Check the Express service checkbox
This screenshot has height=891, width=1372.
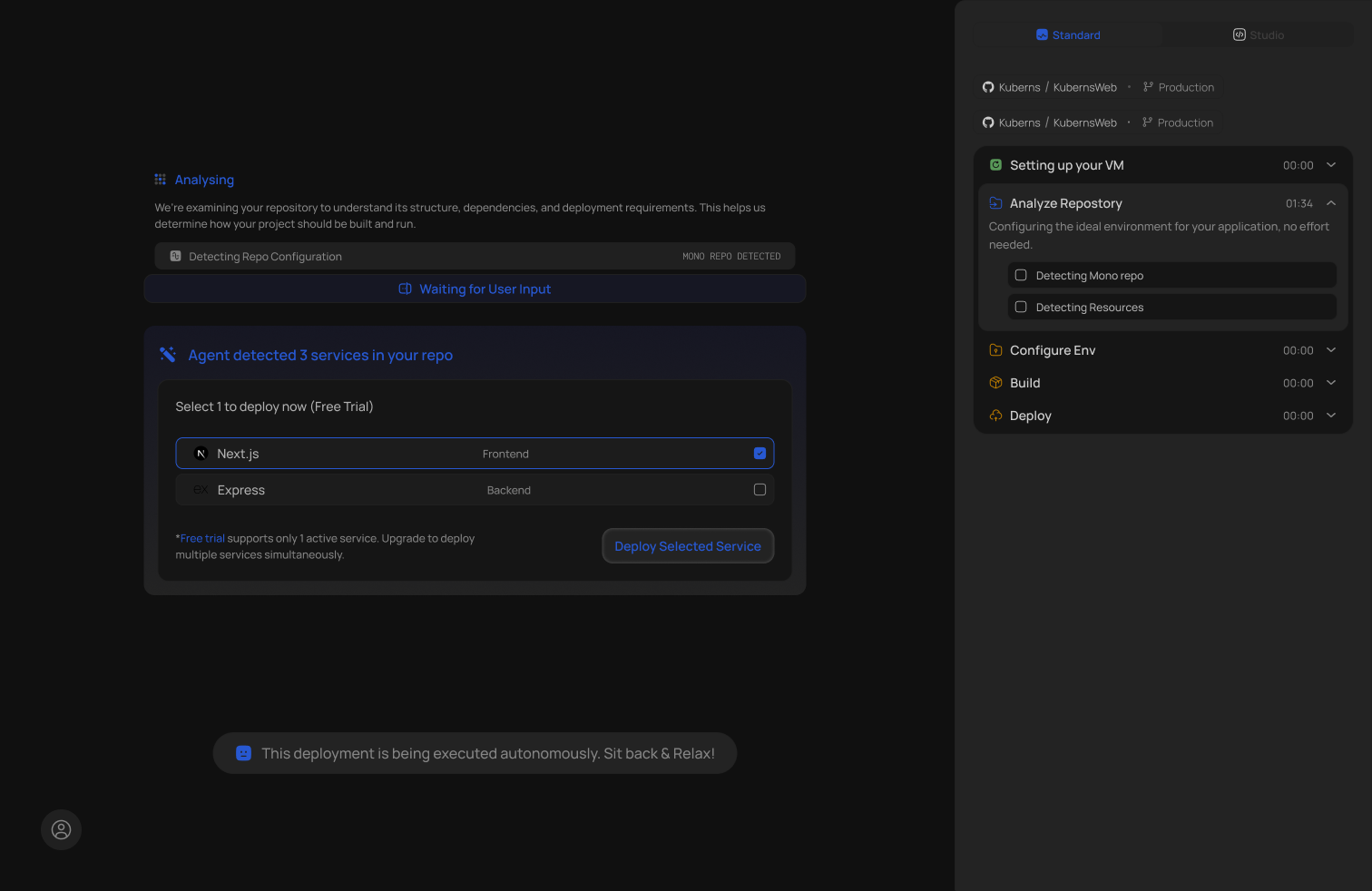759,490
